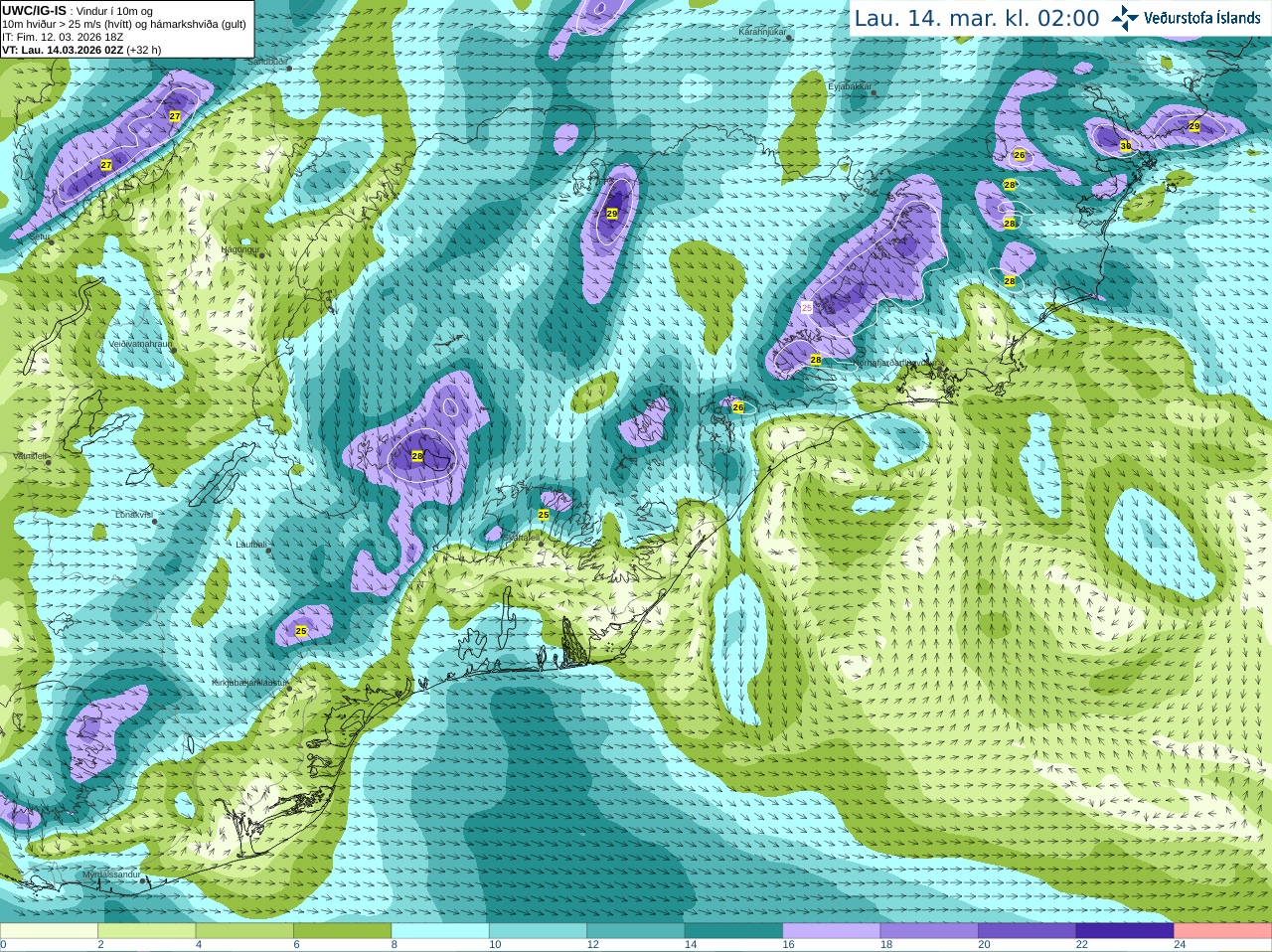Select the 2–4 m/s light green swatch
The width and height of the screenshot is (1272, 952).
147,931
